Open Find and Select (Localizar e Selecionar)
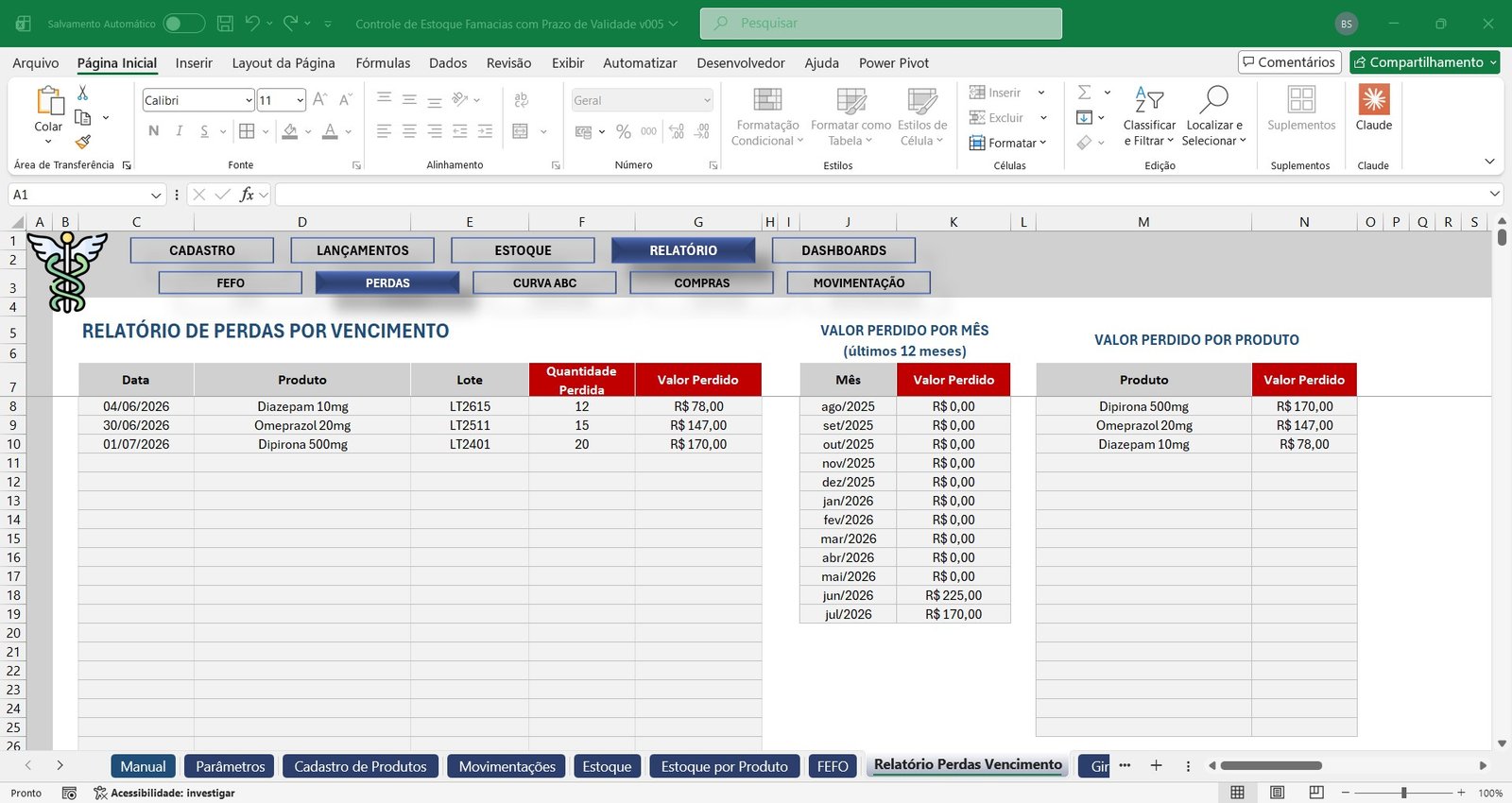The width and height of the screenshot is (1512, 803). (x=1214, y=116)
